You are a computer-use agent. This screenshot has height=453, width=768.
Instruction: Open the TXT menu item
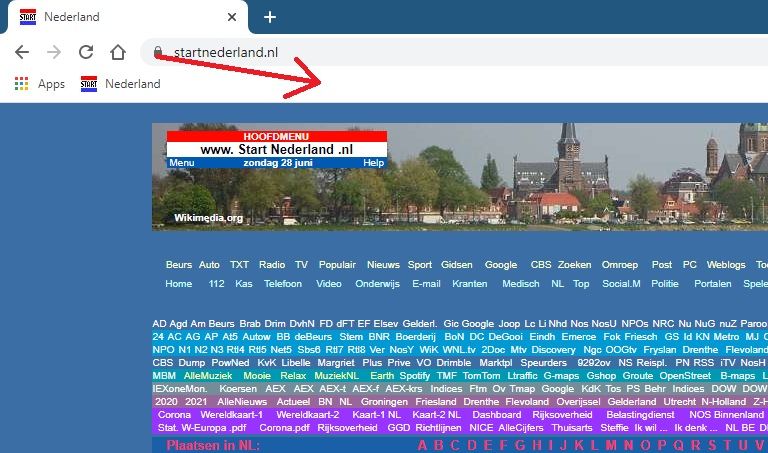240,265
